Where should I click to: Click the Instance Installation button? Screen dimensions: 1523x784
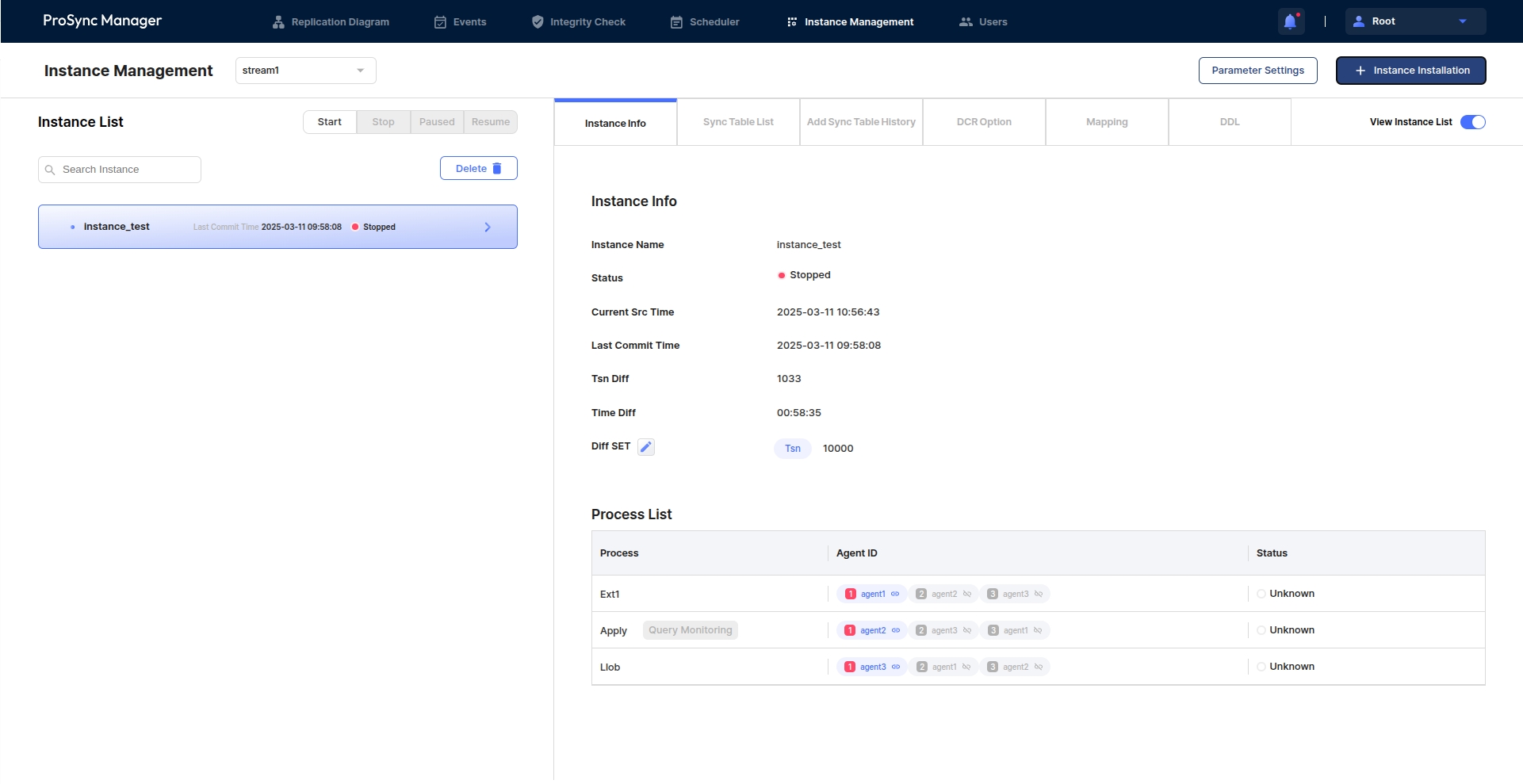coord(1410,71)
